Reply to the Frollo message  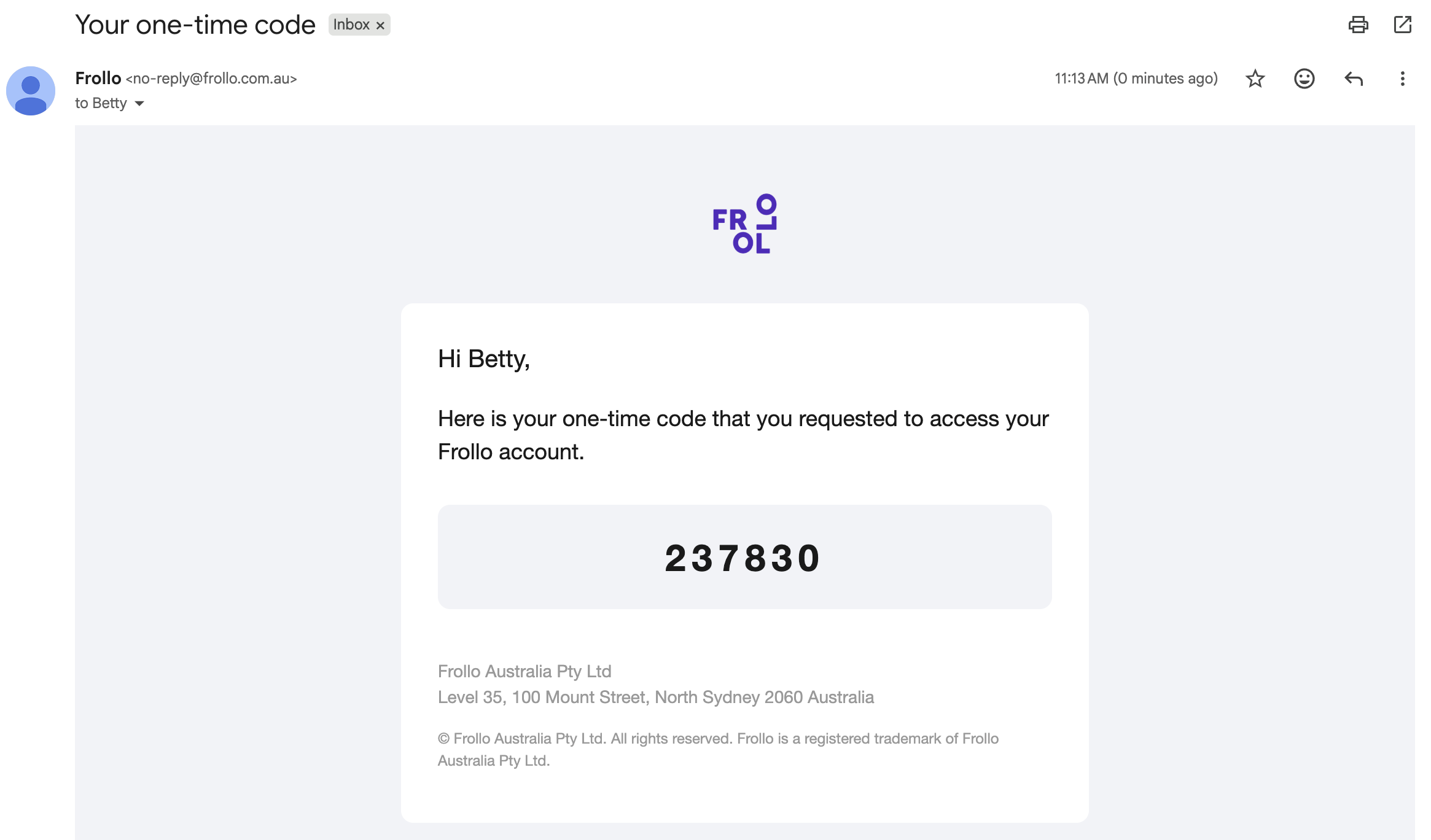1353,79
